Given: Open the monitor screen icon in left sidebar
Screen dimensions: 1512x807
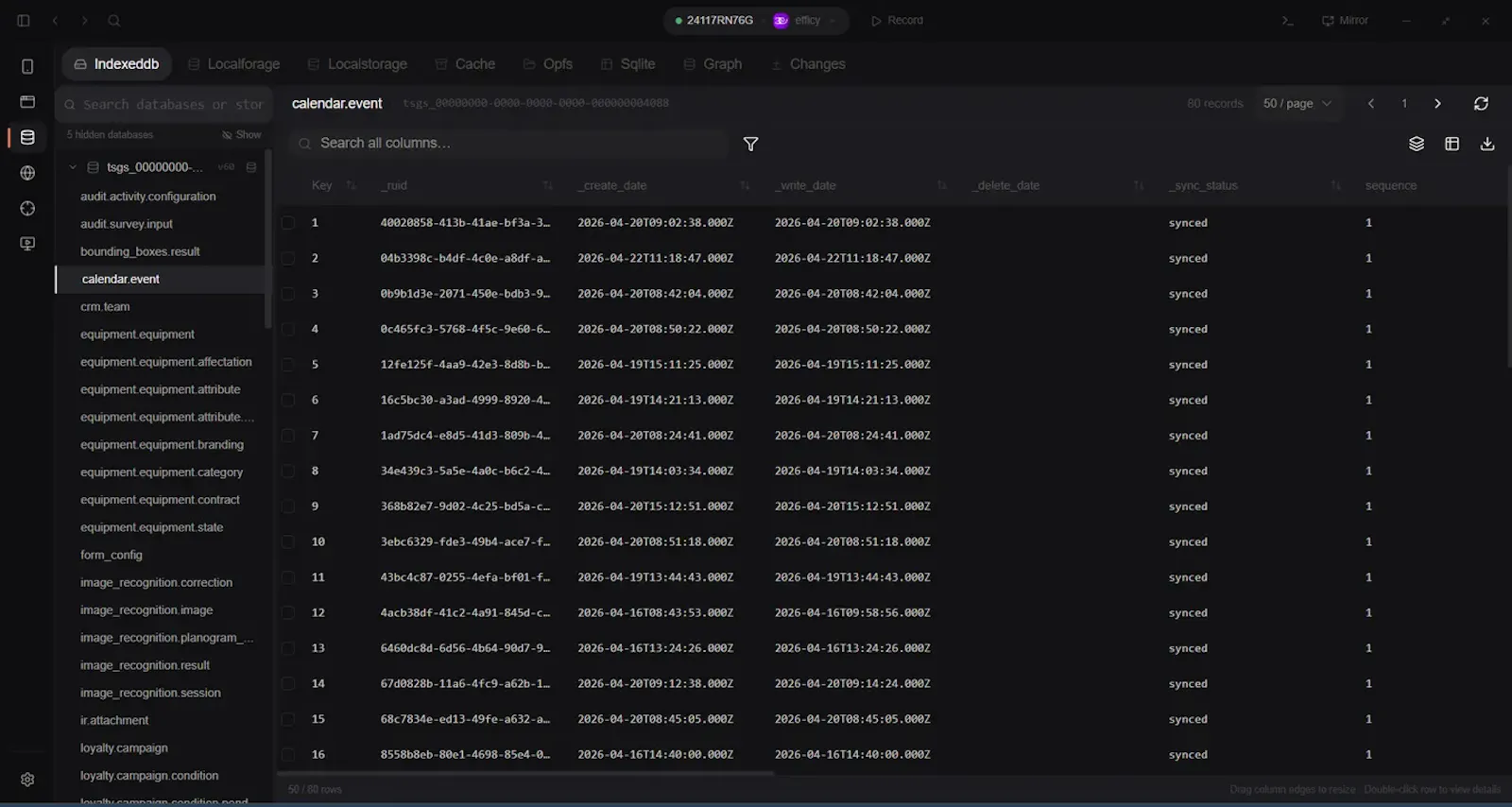Looking at the screenshot, I should point(27,244).
